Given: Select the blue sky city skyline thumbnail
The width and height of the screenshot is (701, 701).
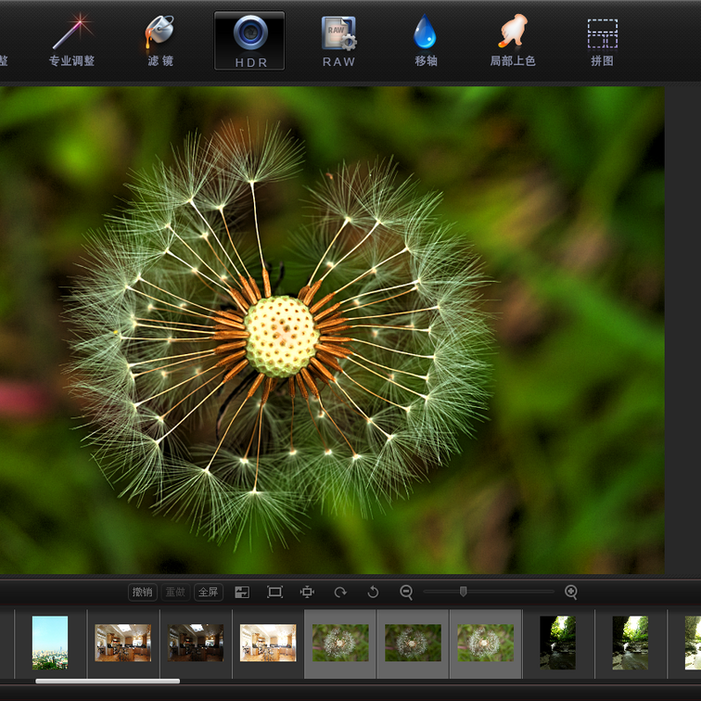Looking at the screenshot, I should [x=50, y=642].
